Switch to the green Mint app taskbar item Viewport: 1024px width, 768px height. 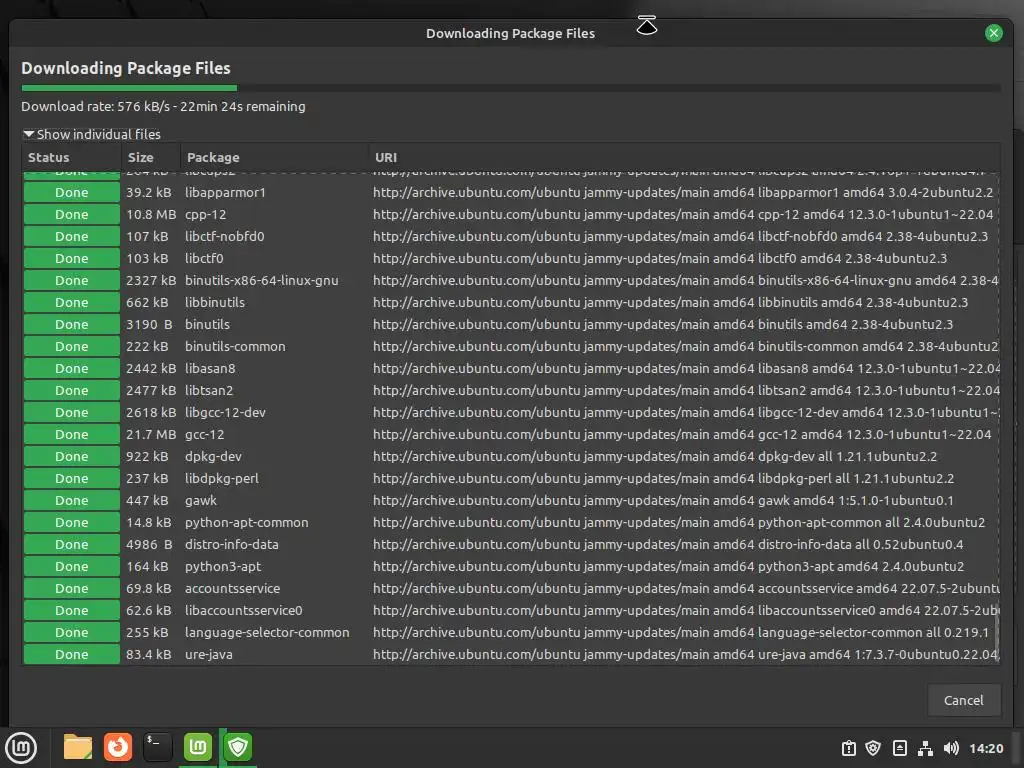click(x=198, y=747)
